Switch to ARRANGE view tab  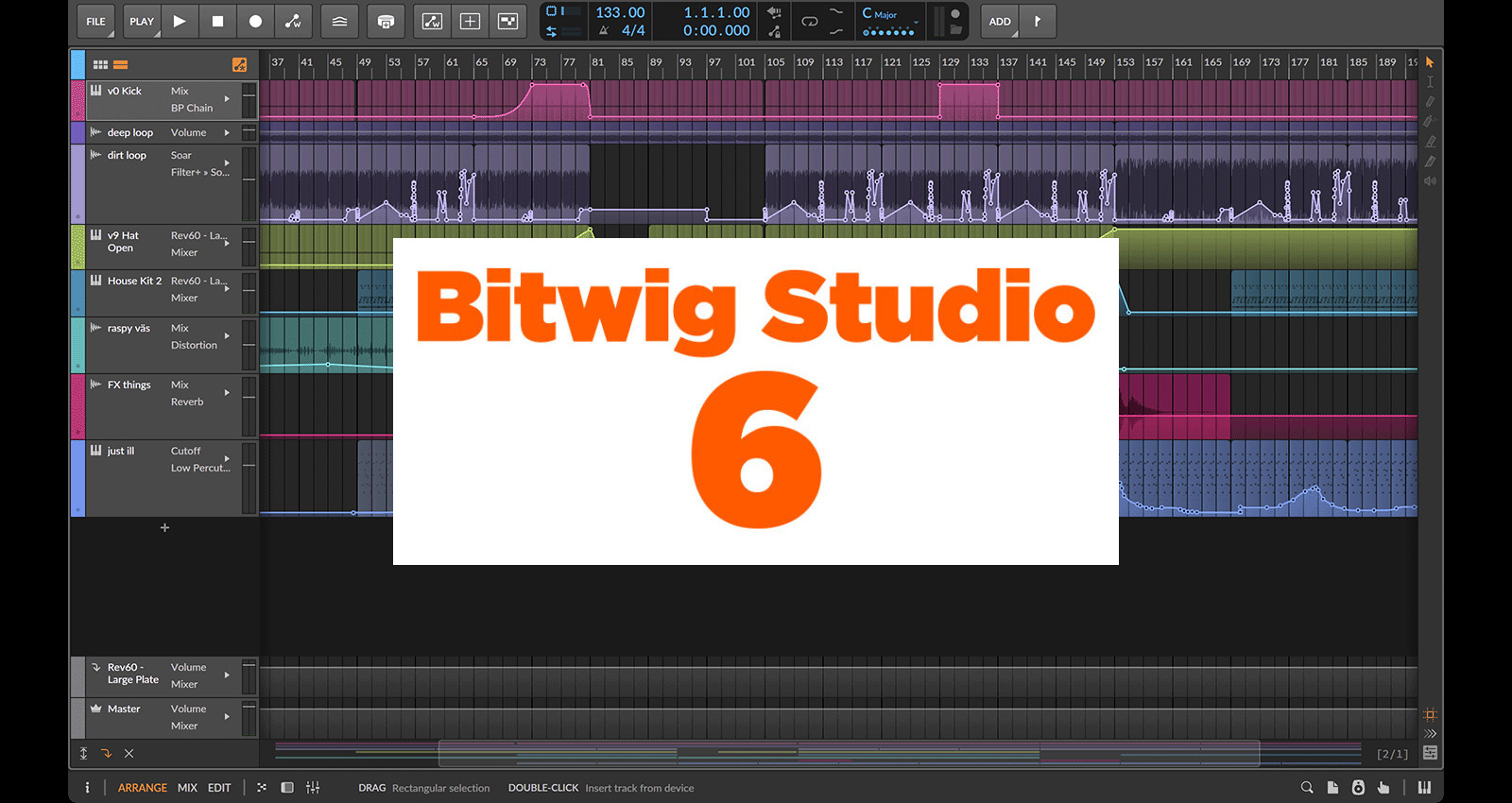coord(142,787)
